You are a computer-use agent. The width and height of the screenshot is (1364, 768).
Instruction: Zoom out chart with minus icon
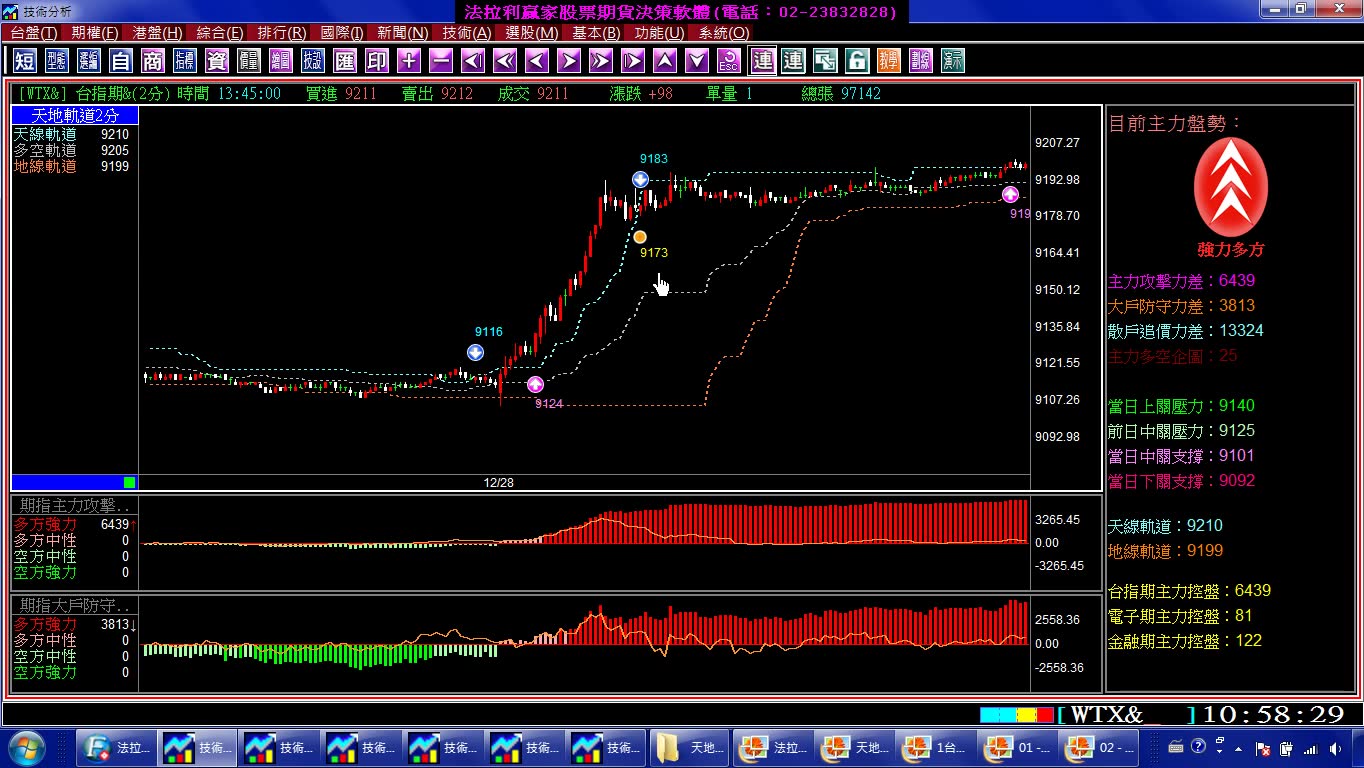coord(441,61)
